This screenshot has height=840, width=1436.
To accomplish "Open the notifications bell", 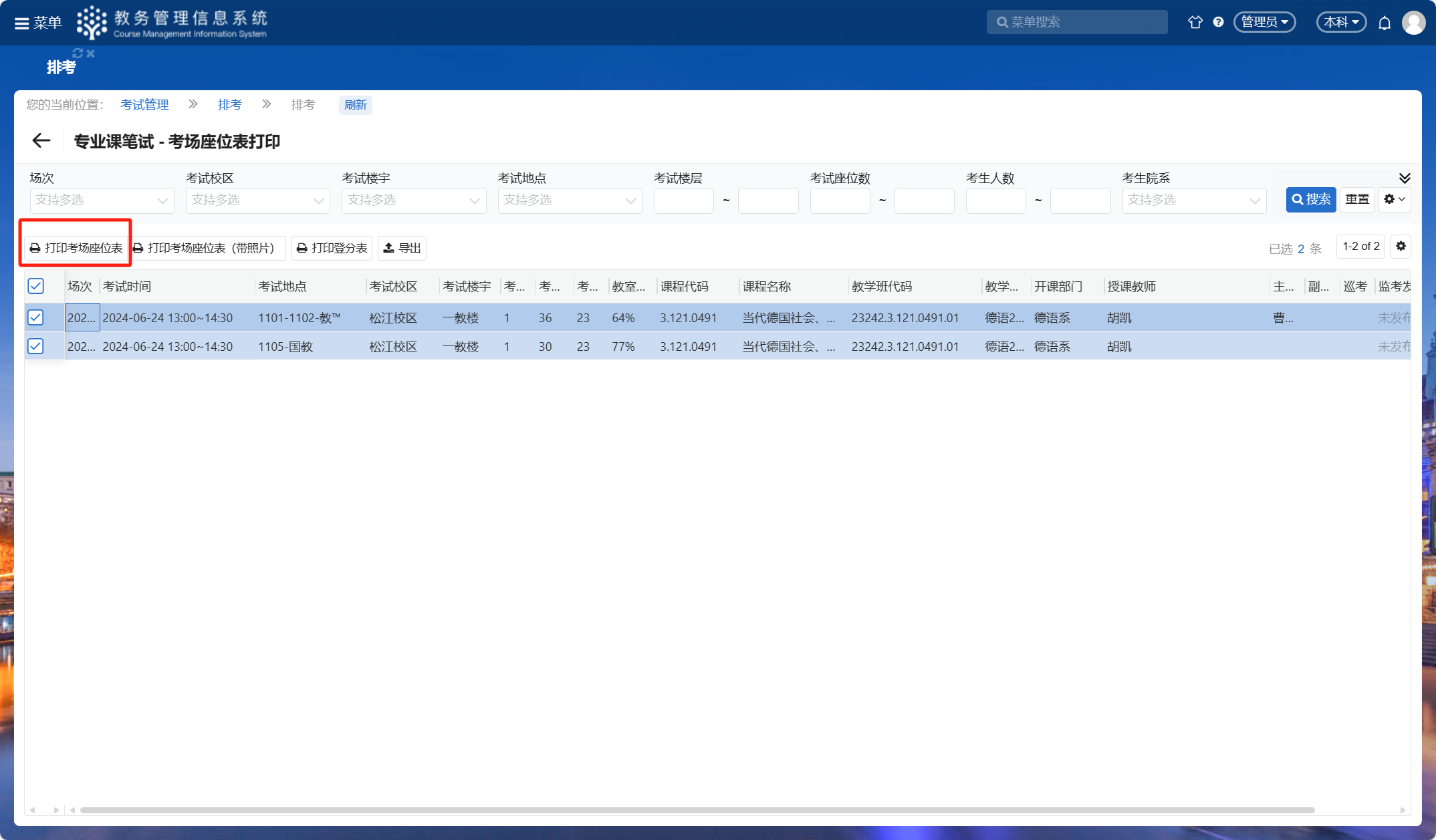I will [1385, 23].
